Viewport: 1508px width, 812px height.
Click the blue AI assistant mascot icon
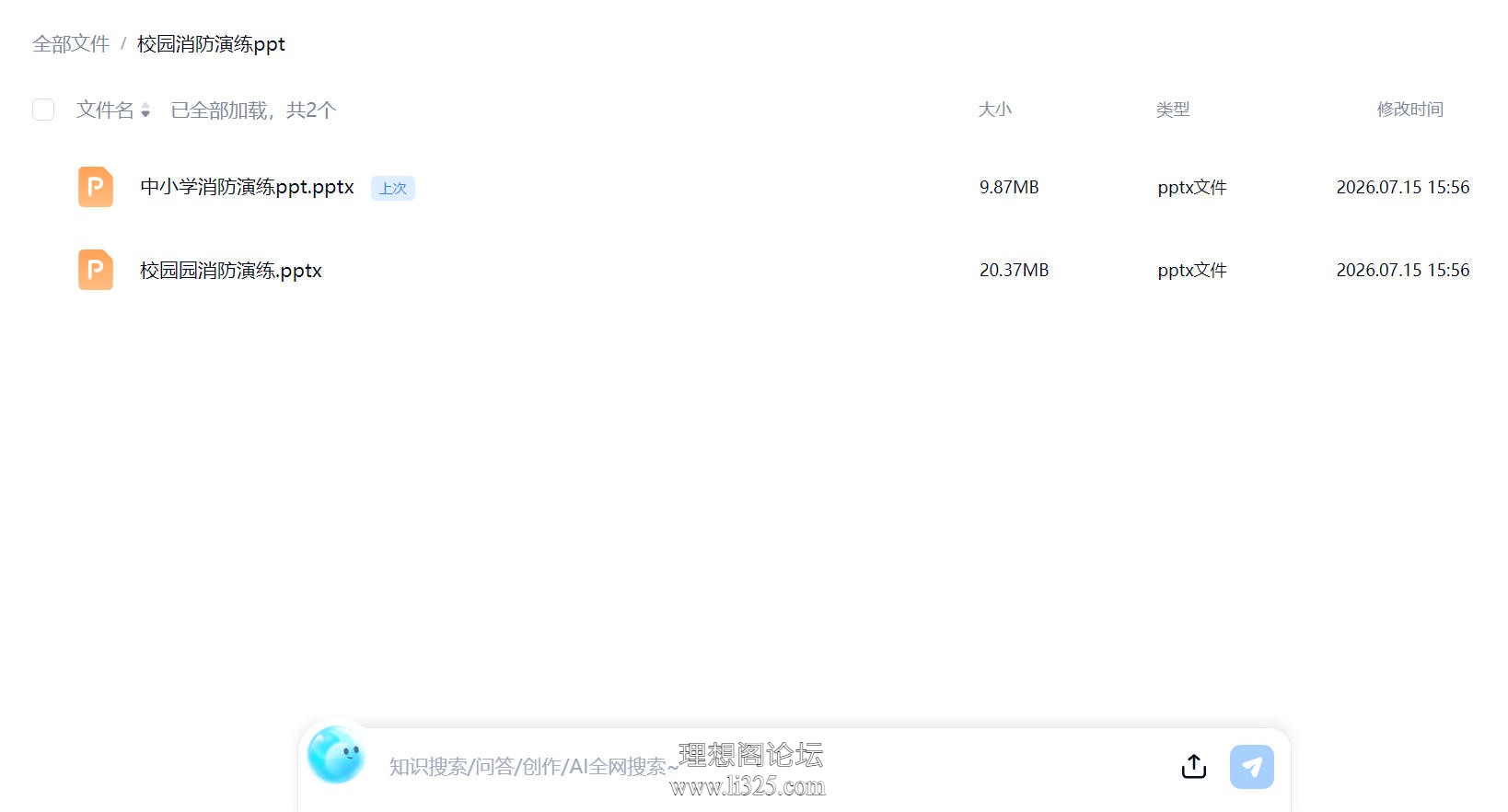coord(336,755)
